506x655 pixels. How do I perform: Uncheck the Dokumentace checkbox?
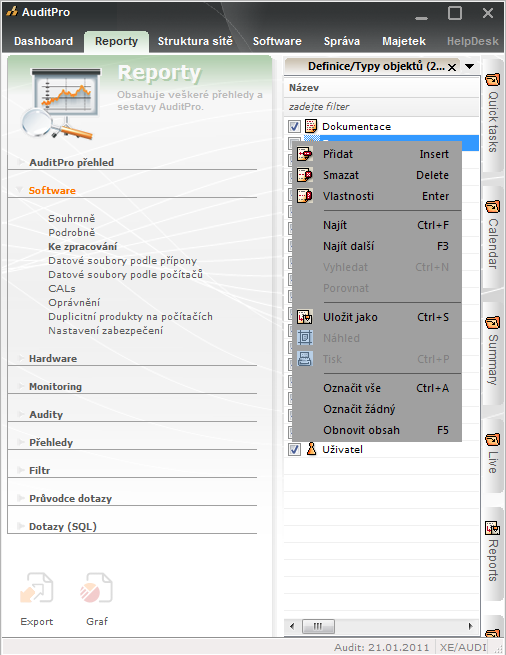pyautogui.click(x=295, y=126)
